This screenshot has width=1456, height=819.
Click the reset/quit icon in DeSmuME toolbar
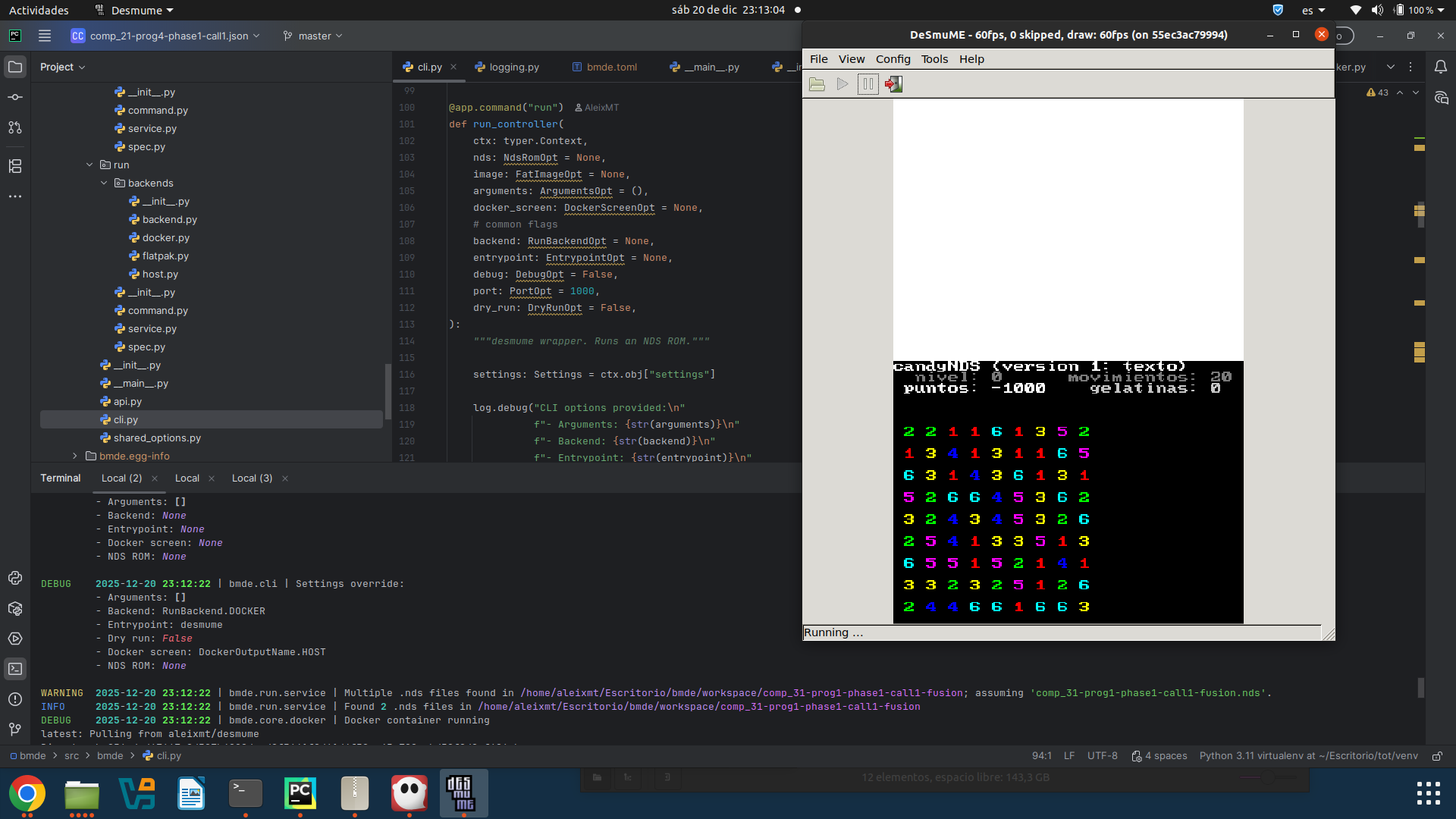pos(893,84)
